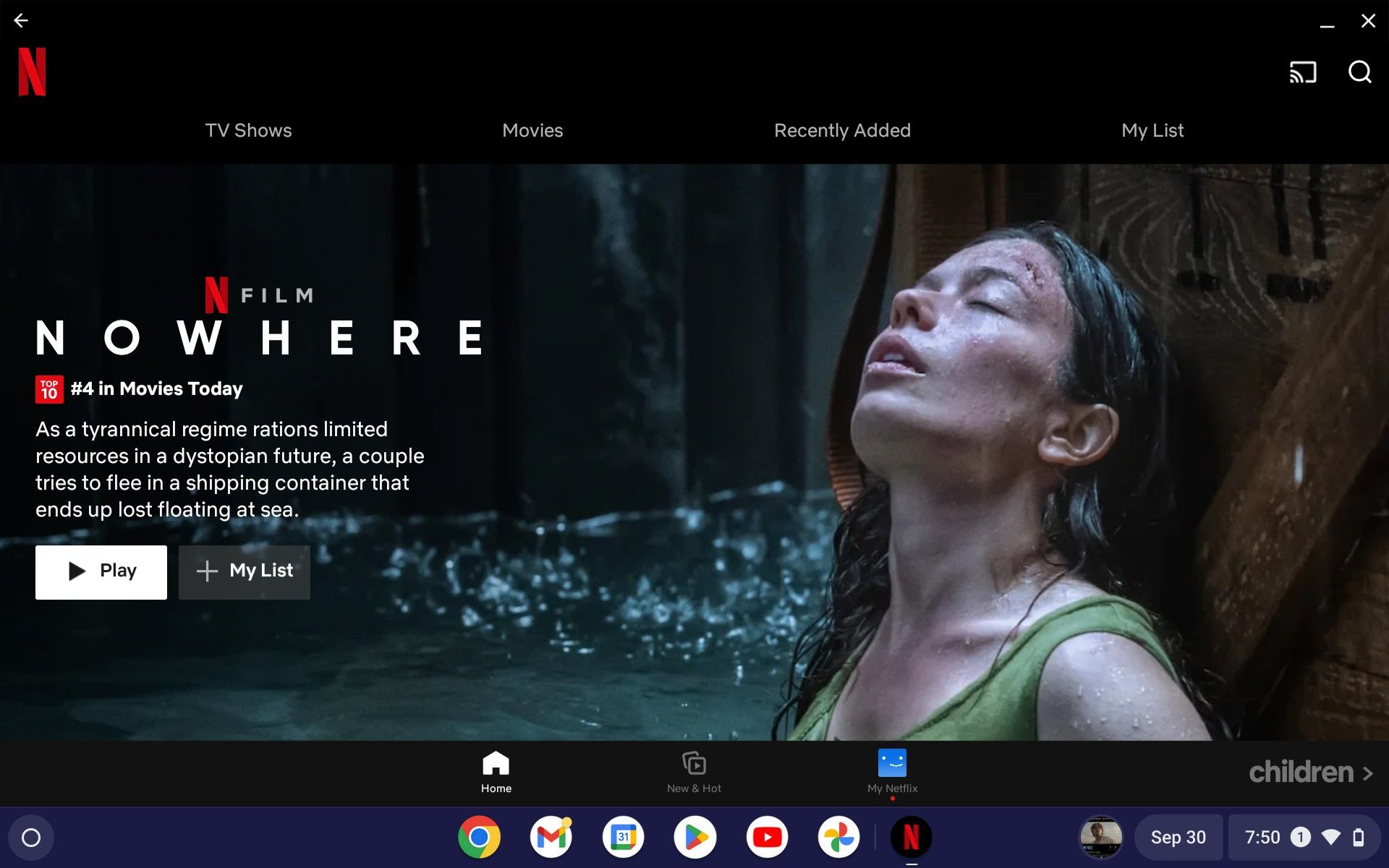
Task: Open the My Netflix profile section
Action: click(892, 770)
